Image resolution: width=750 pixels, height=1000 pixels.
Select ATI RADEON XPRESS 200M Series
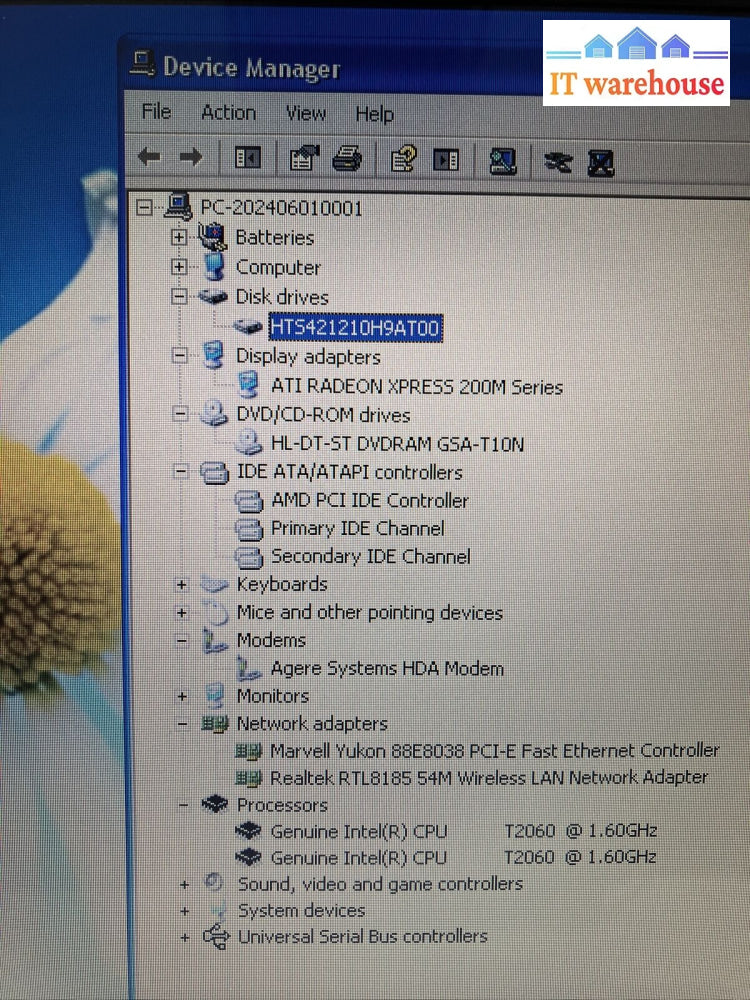coord(417,386)
